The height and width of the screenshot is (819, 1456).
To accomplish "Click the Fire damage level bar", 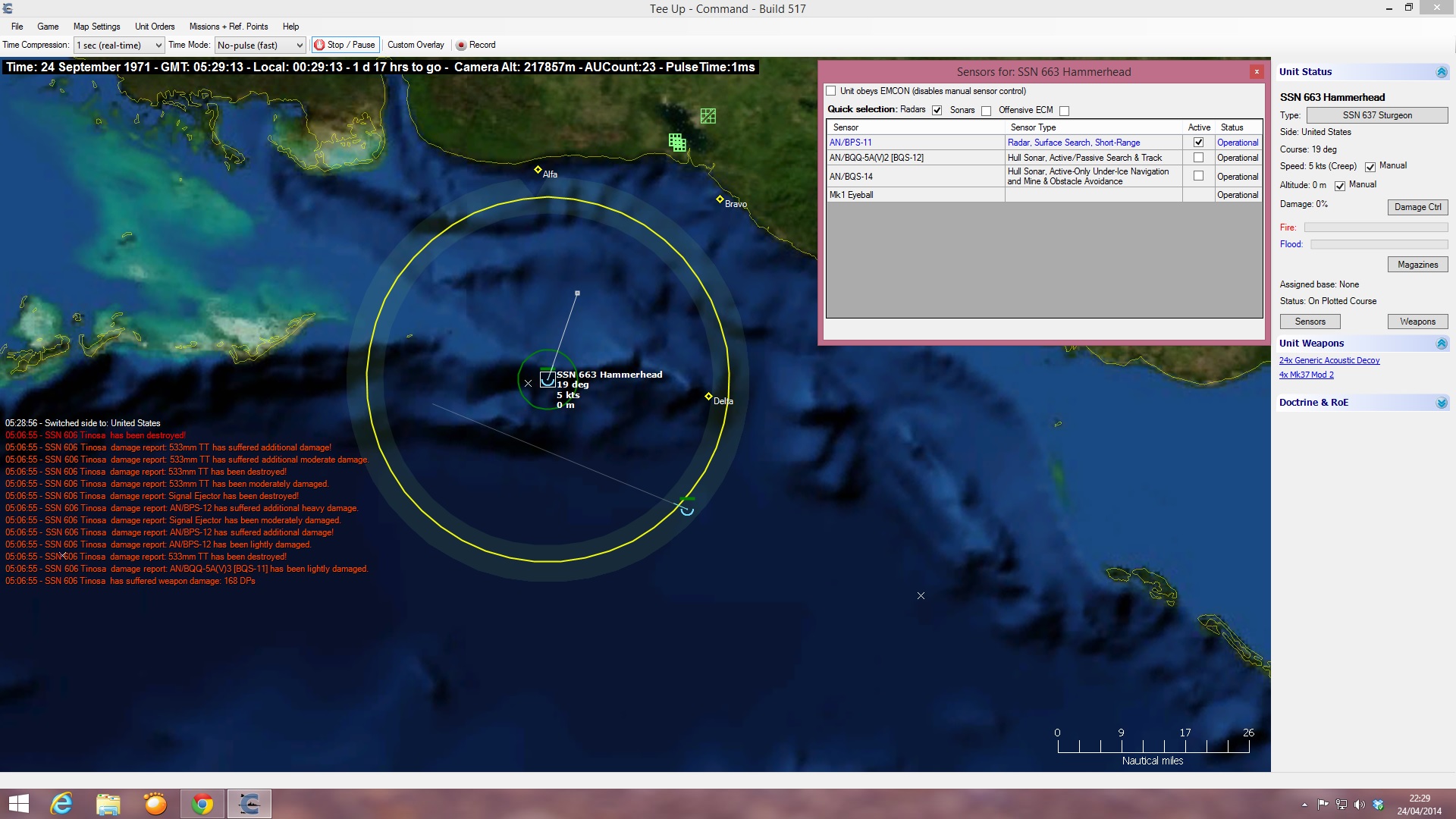I will [x=1376, y=227].
